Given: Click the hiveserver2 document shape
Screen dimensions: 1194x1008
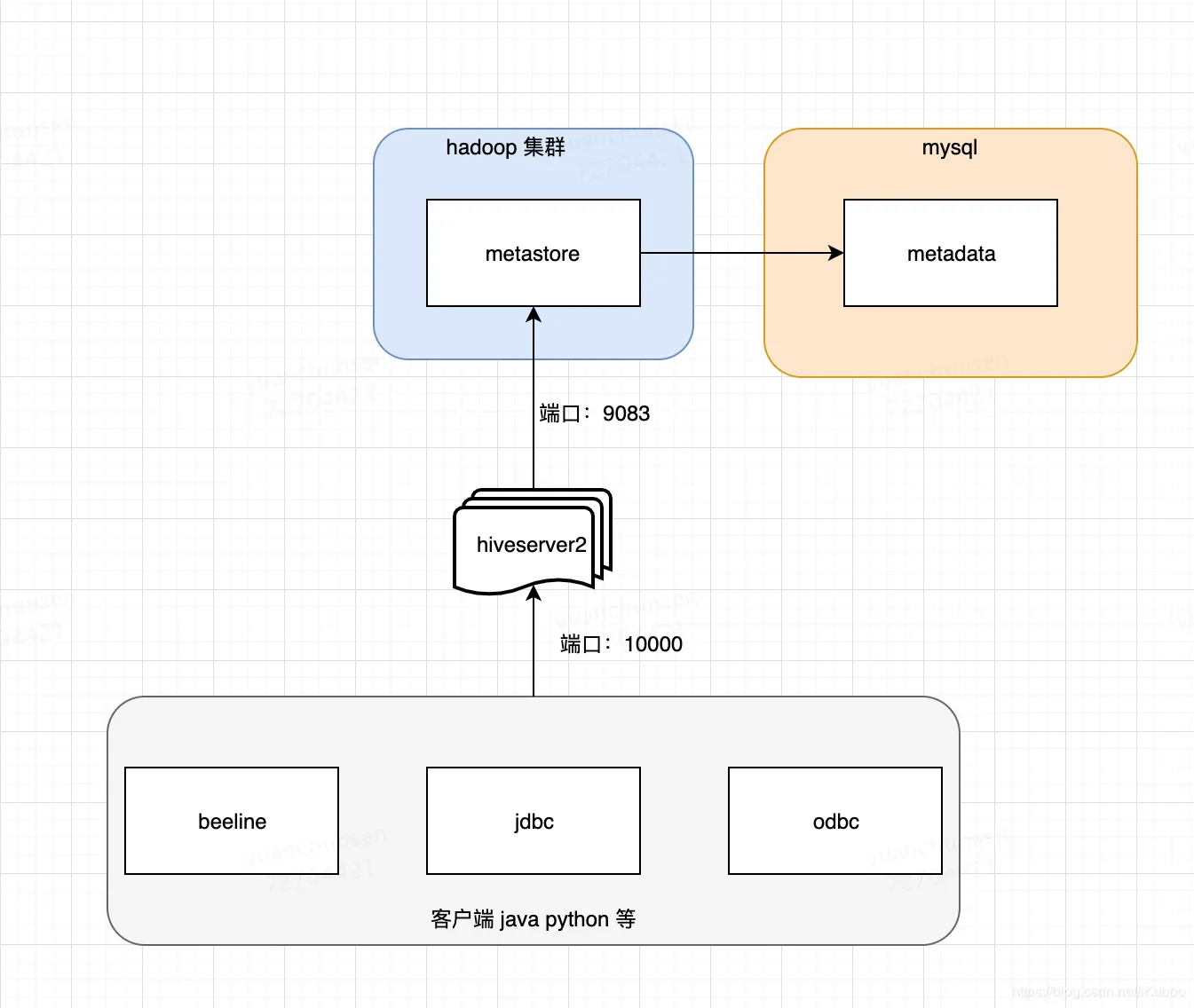Looking at the screenshot, I should (x=533, y=541).
